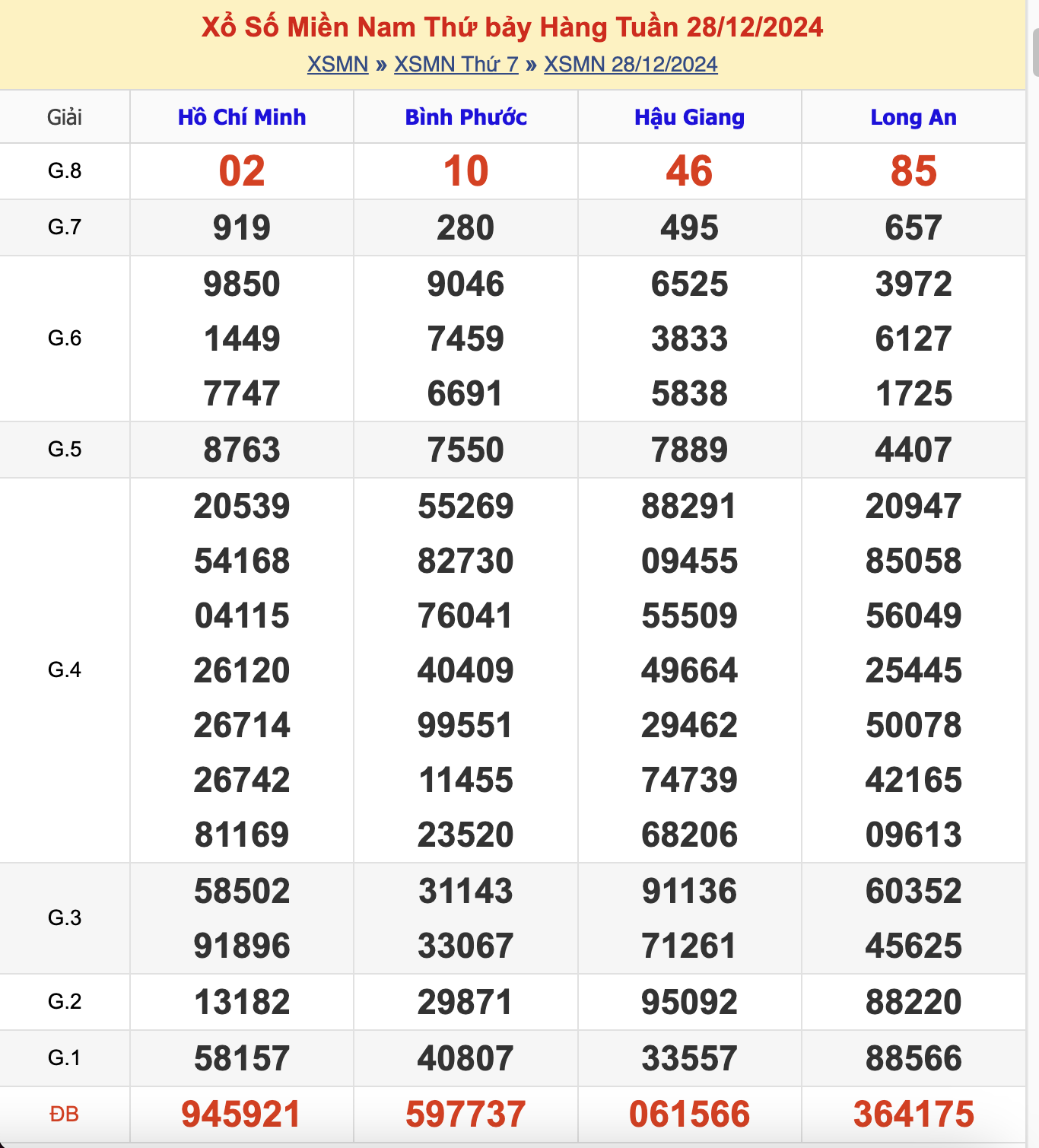Click G.5 value 8763
This screenshot has height=1148, width=1039.
coord(242,450)
